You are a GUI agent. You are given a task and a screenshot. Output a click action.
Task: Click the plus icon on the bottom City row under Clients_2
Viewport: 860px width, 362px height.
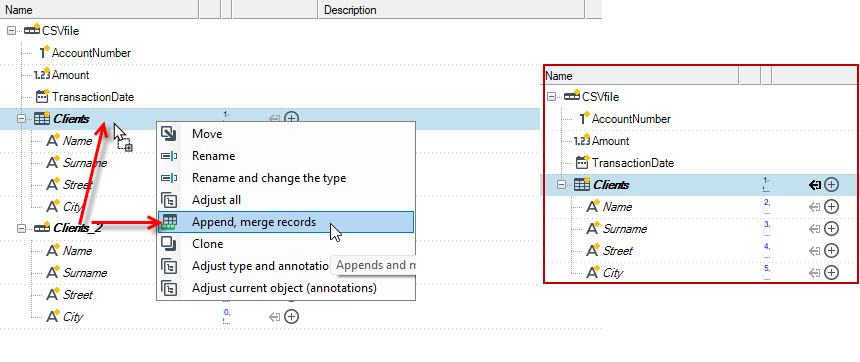pos(292,316)
